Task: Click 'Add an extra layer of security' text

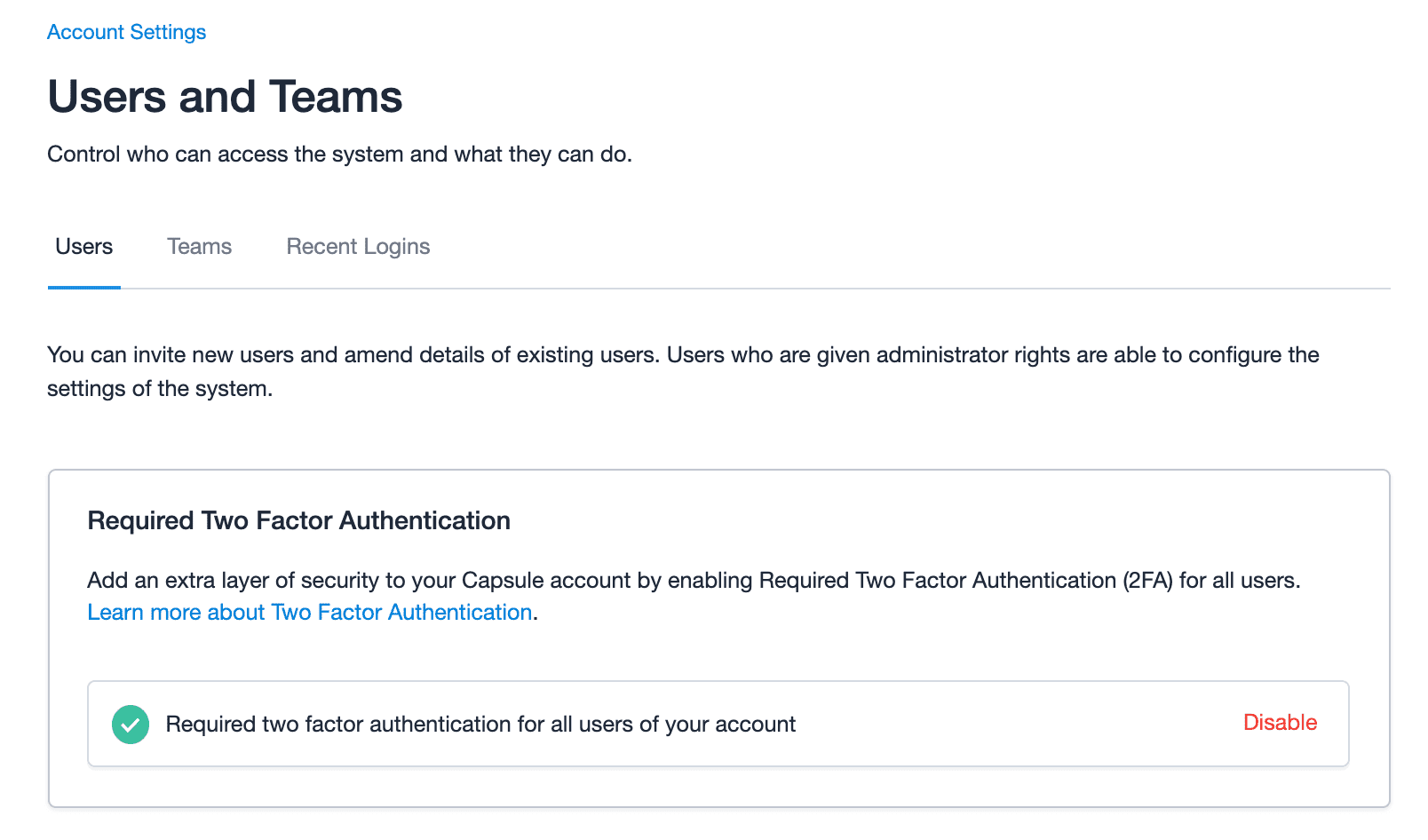Action: (694, 581)
